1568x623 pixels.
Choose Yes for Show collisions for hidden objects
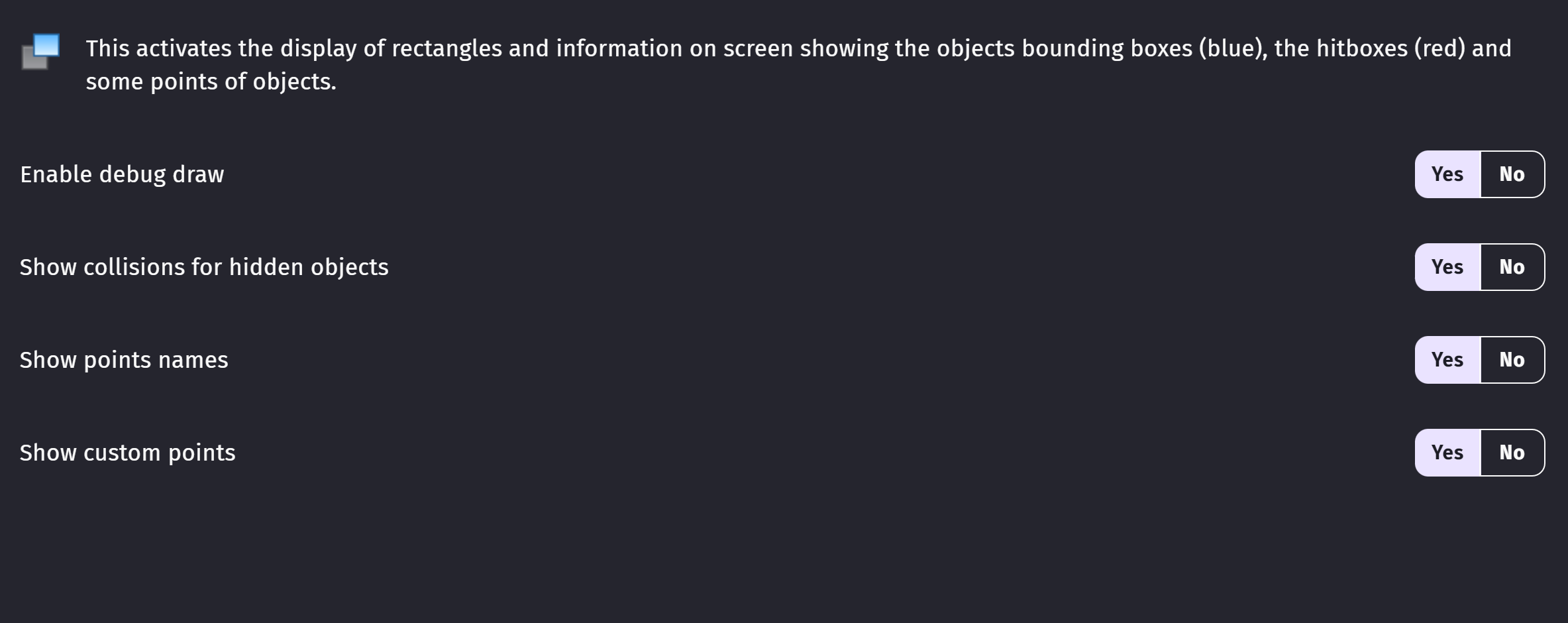tap(1447, 267)
